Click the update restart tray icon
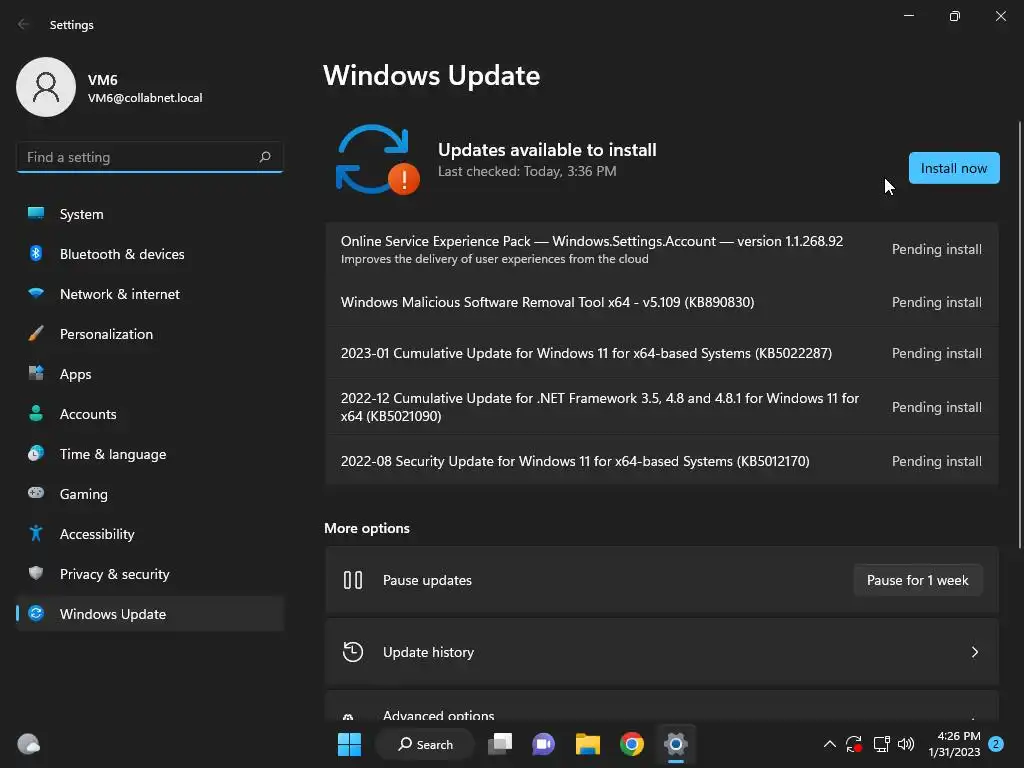 [x=854, y=744]
